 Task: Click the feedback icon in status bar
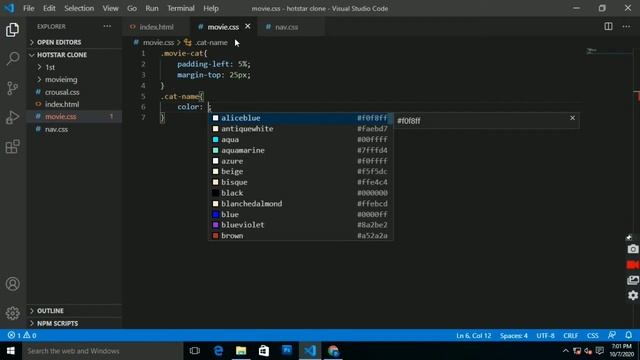pos(611,335)
